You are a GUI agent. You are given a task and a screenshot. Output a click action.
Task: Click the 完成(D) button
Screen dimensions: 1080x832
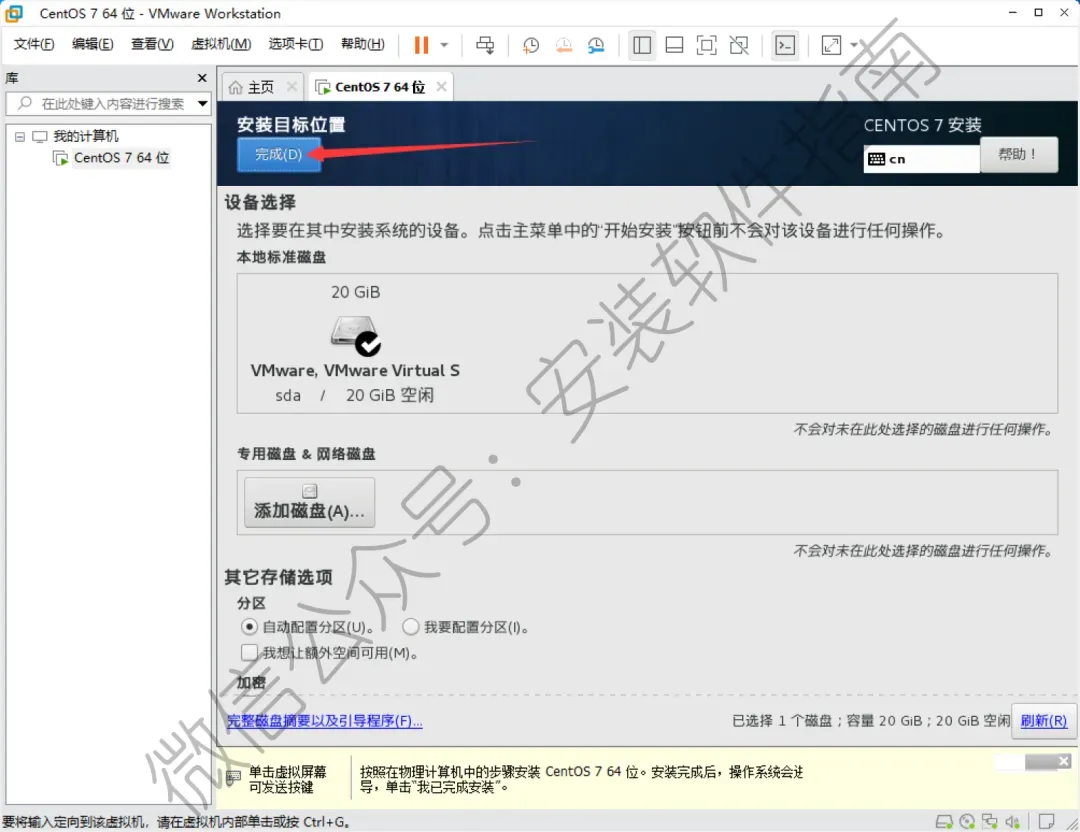tap(278, 154)
